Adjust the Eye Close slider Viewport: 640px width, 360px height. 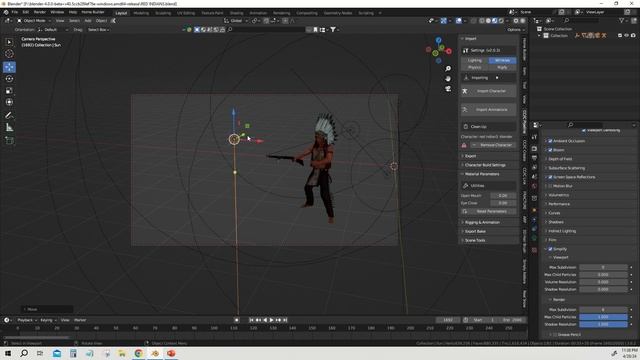[x=503, y=203]
